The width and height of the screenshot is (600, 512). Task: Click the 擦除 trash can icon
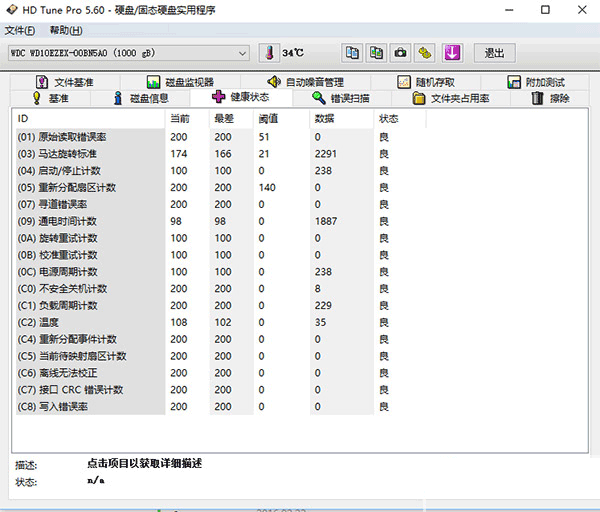[x=538, y=98]
